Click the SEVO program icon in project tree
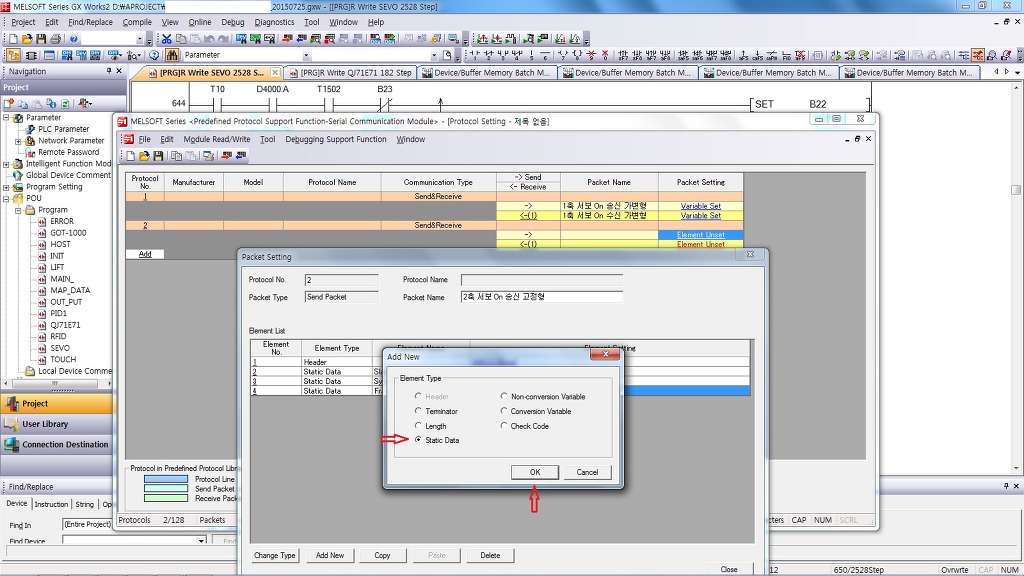The image size is (1024, 576). click(x=60, y=348)
